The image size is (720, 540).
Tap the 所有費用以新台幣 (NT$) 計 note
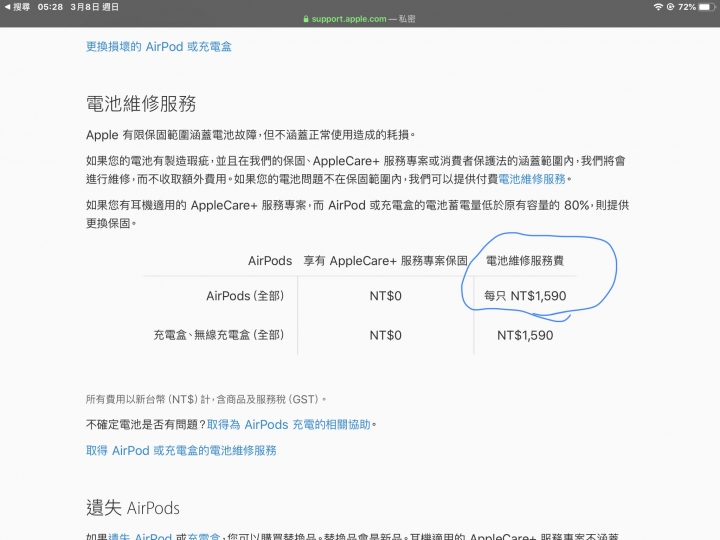pyautogui.click(x=206, y=399)
